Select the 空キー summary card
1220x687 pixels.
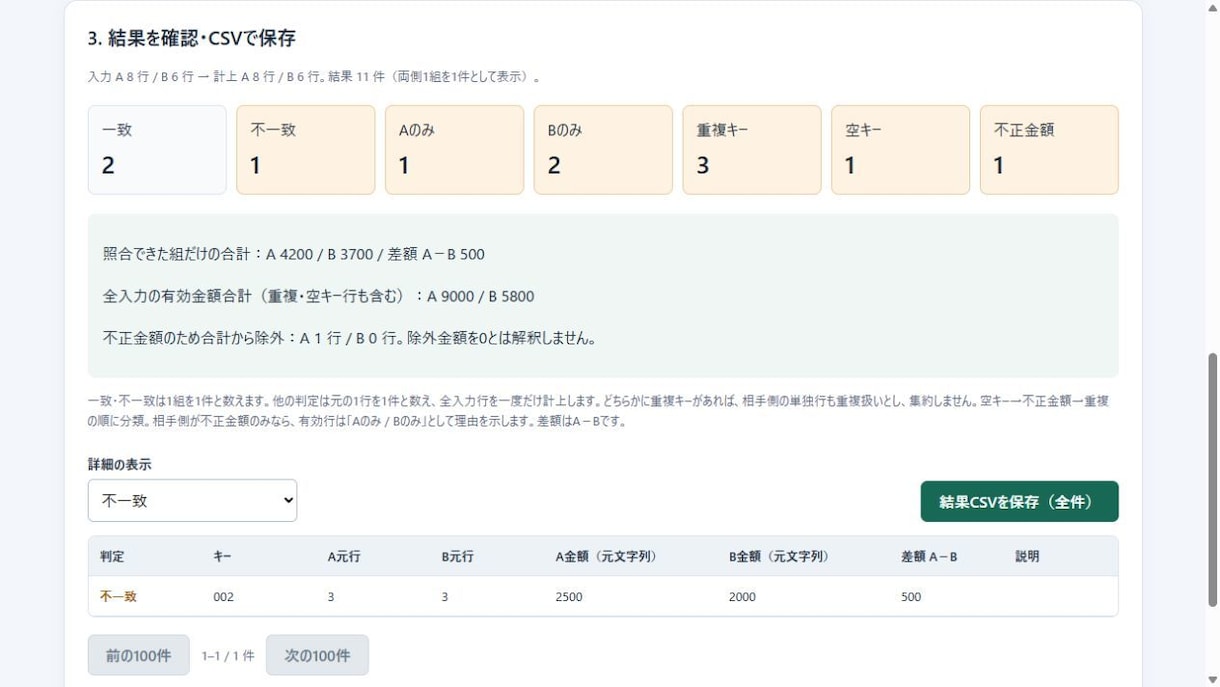(x=900, y=150)
